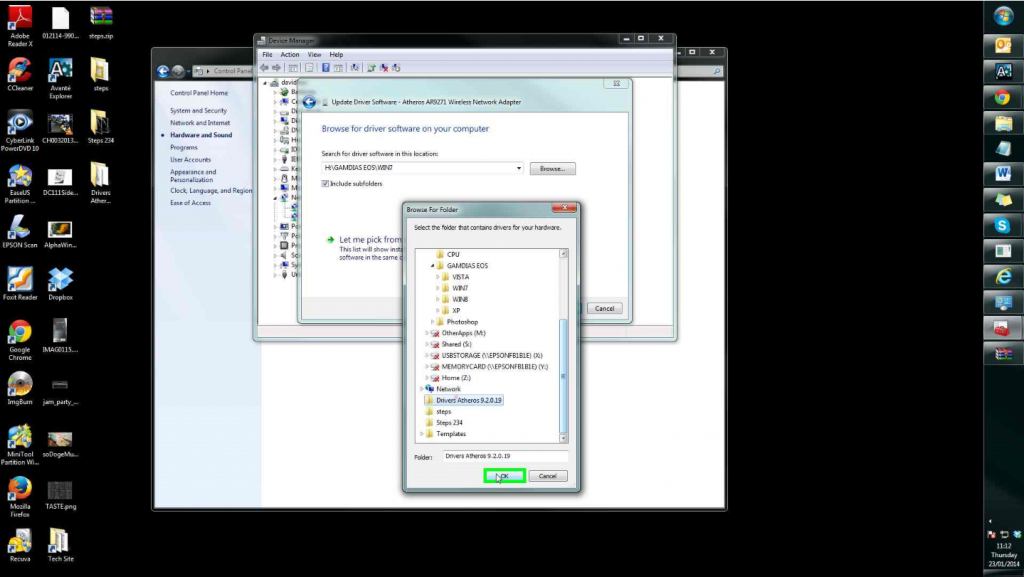The width and height of the screenshot is (1024, 577).
Task: Expand the XP folder node
Action: pyautogui.click(x=438, y=310)
